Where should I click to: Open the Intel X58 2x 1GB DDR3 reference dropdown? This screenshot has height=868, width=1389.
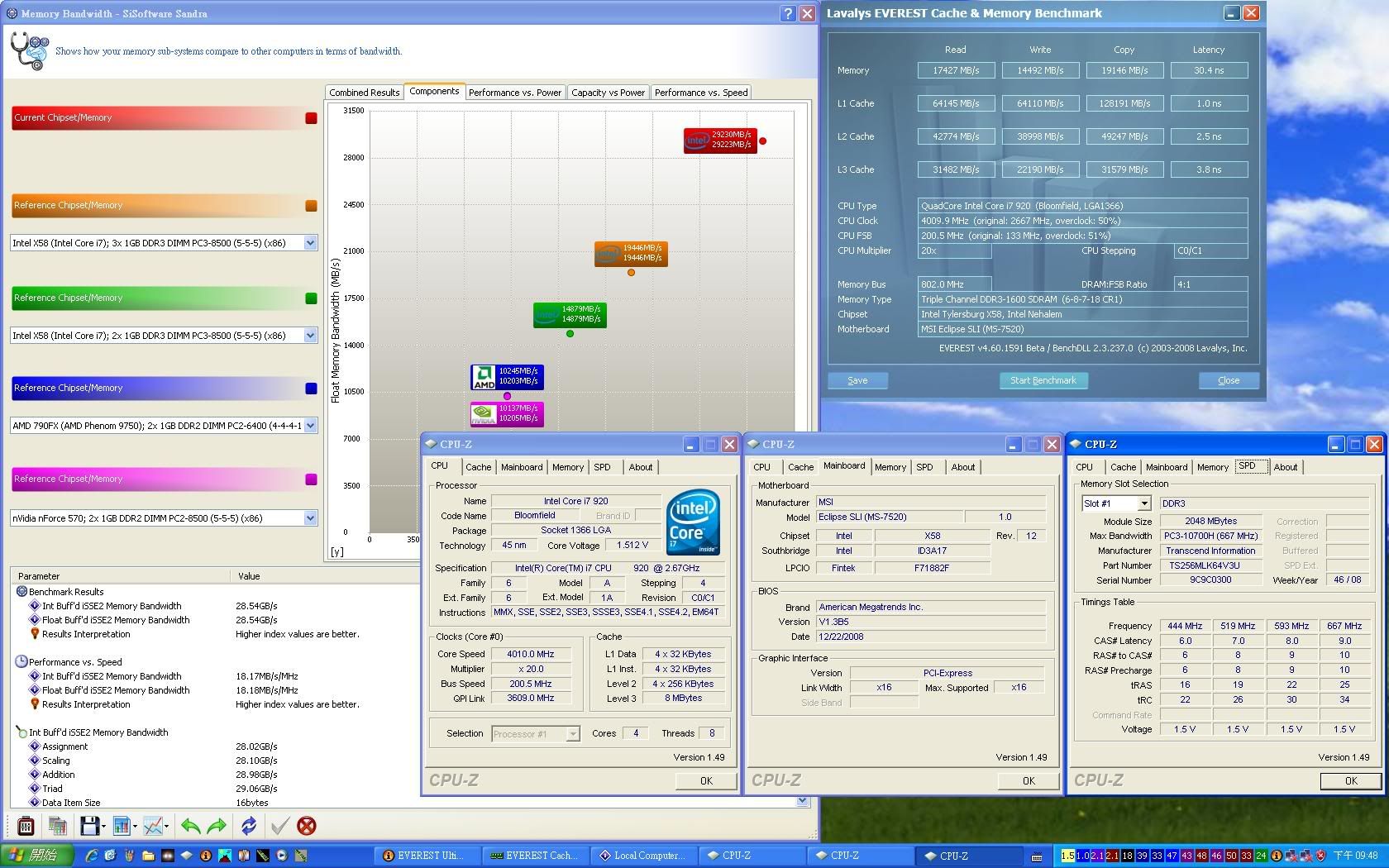[x=310, y=336]
